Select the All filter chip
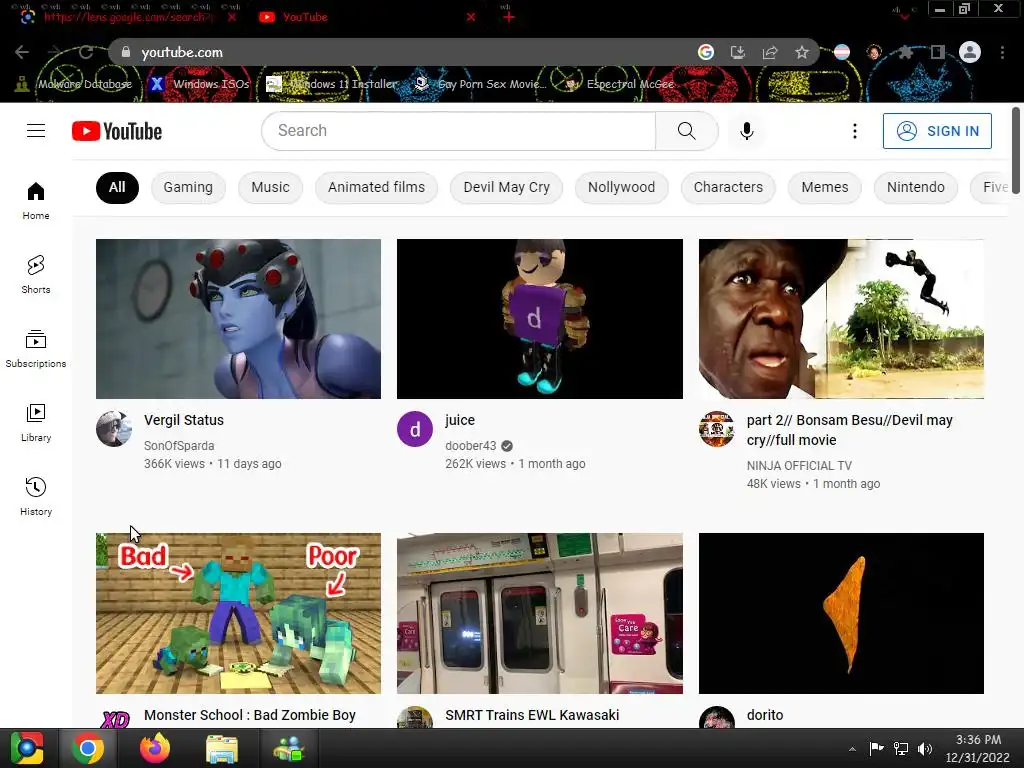Screen dimensions: 1024x768 click(117, 187)
